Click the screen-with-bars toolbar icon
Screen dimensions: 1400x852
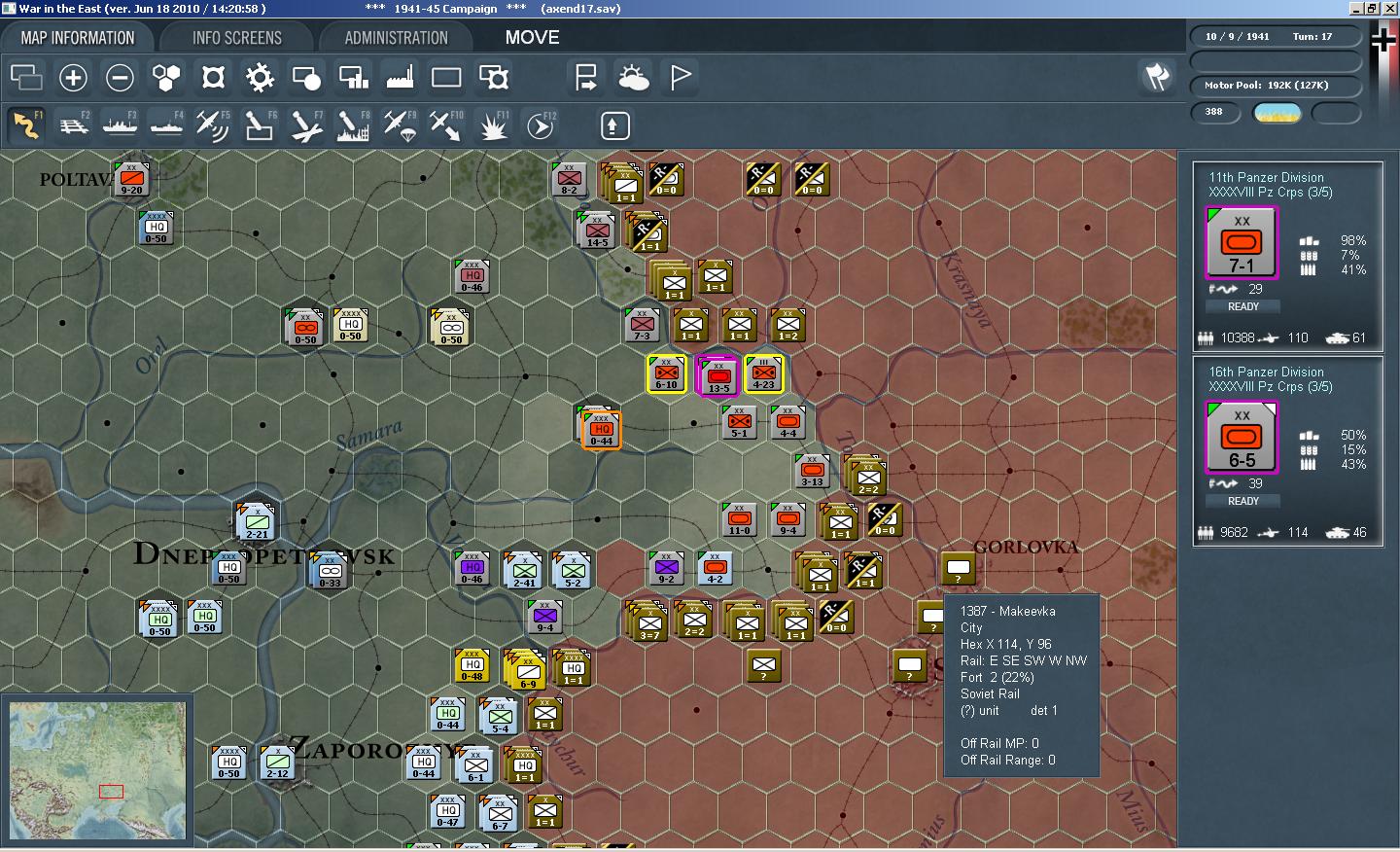[353, 77]
